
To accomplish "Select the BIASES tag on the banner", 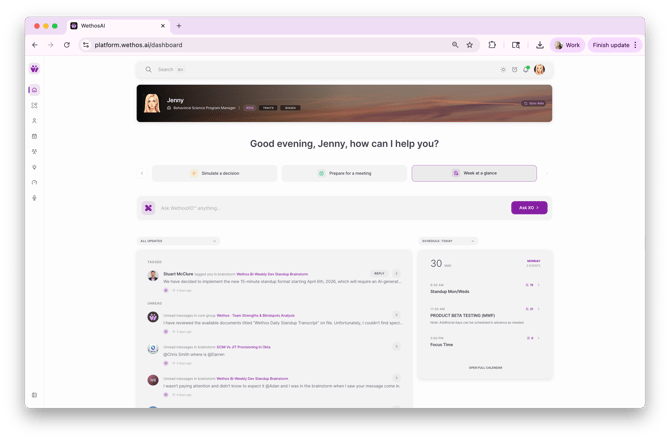I will tap(290, 108).
